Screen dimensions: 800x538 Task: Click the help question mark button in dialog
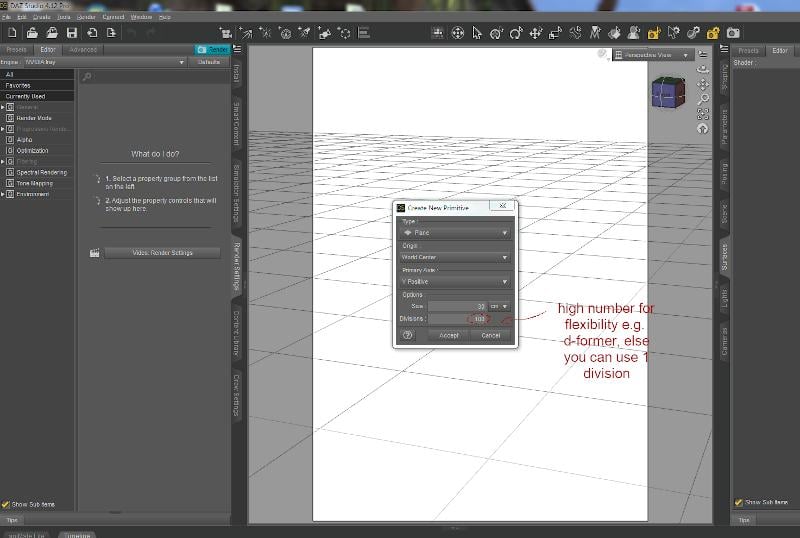[x=407, y=335]
